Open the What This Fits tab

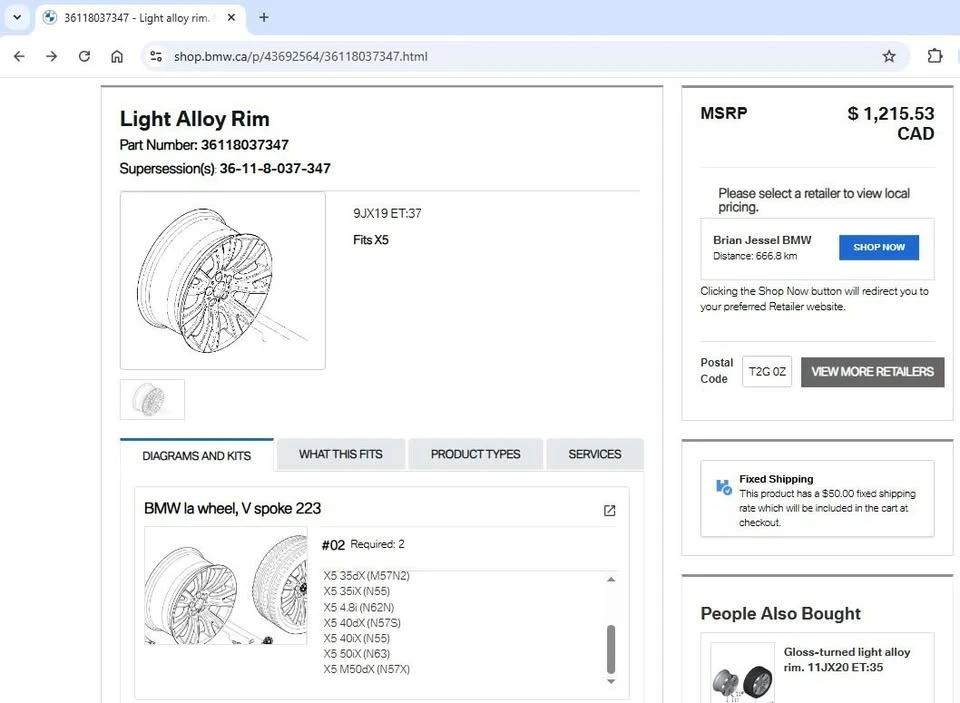click(340, 454)
